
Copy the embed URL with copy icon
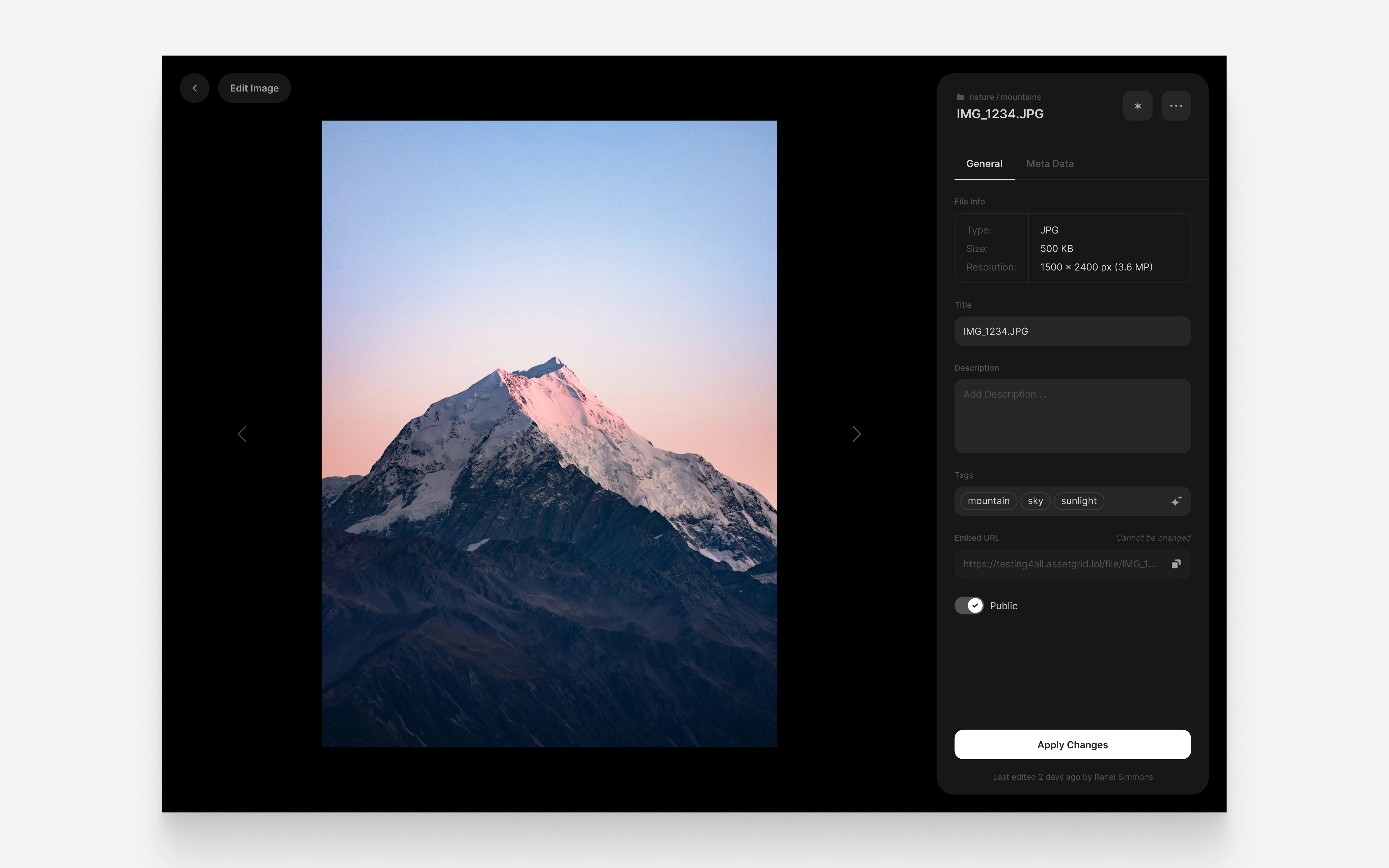(x=1175, y=564)
